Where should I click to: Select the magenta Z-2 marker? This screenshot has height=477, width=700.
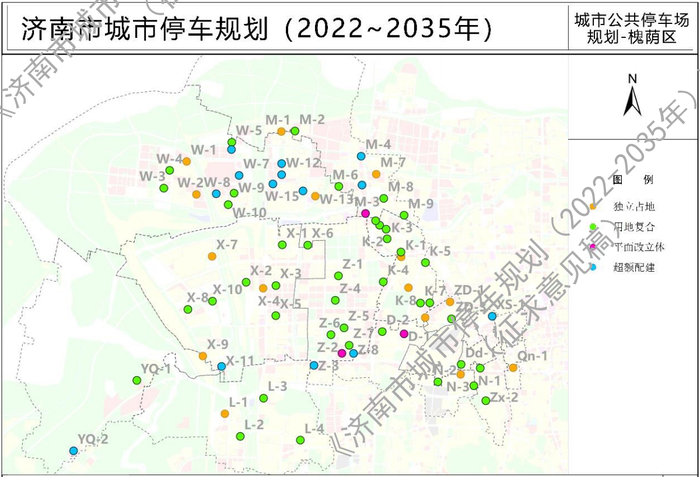point(342,353)
